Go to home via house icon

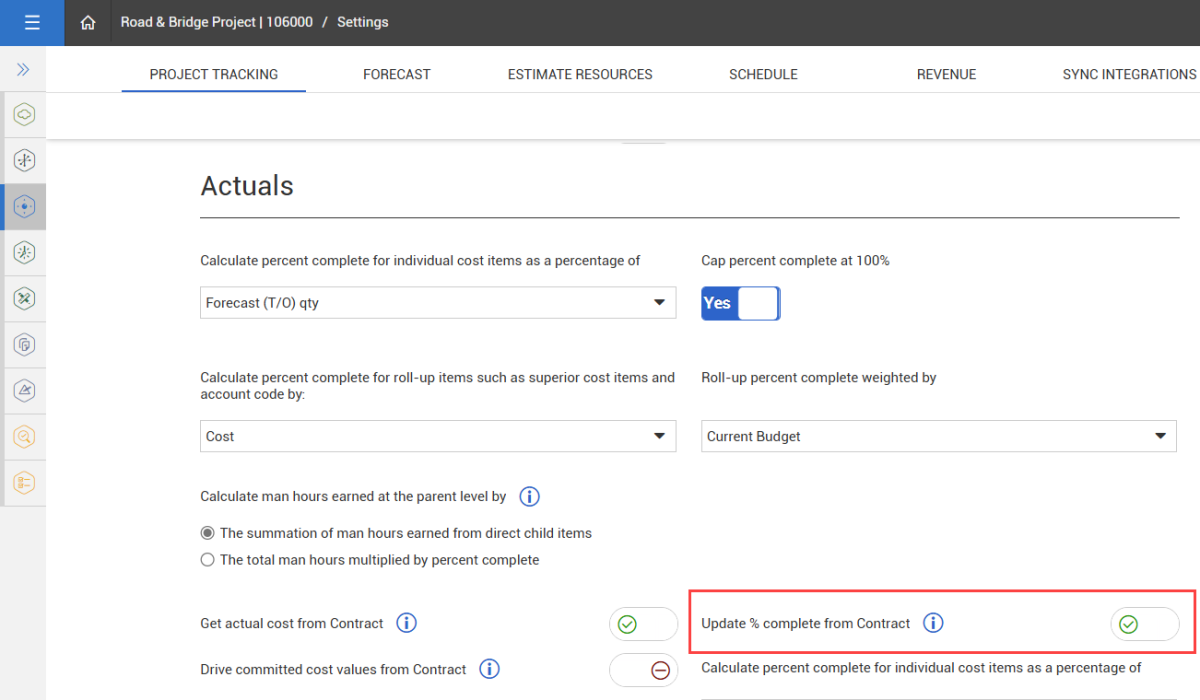[88, 22]
